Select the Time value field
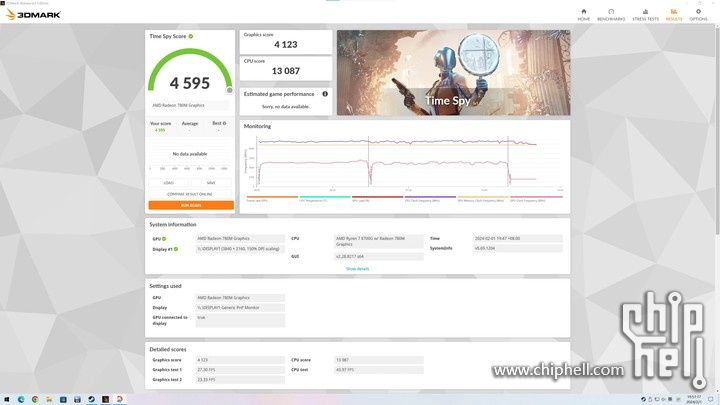The width and height of the screenshot is (720, 405). point(518,238)
